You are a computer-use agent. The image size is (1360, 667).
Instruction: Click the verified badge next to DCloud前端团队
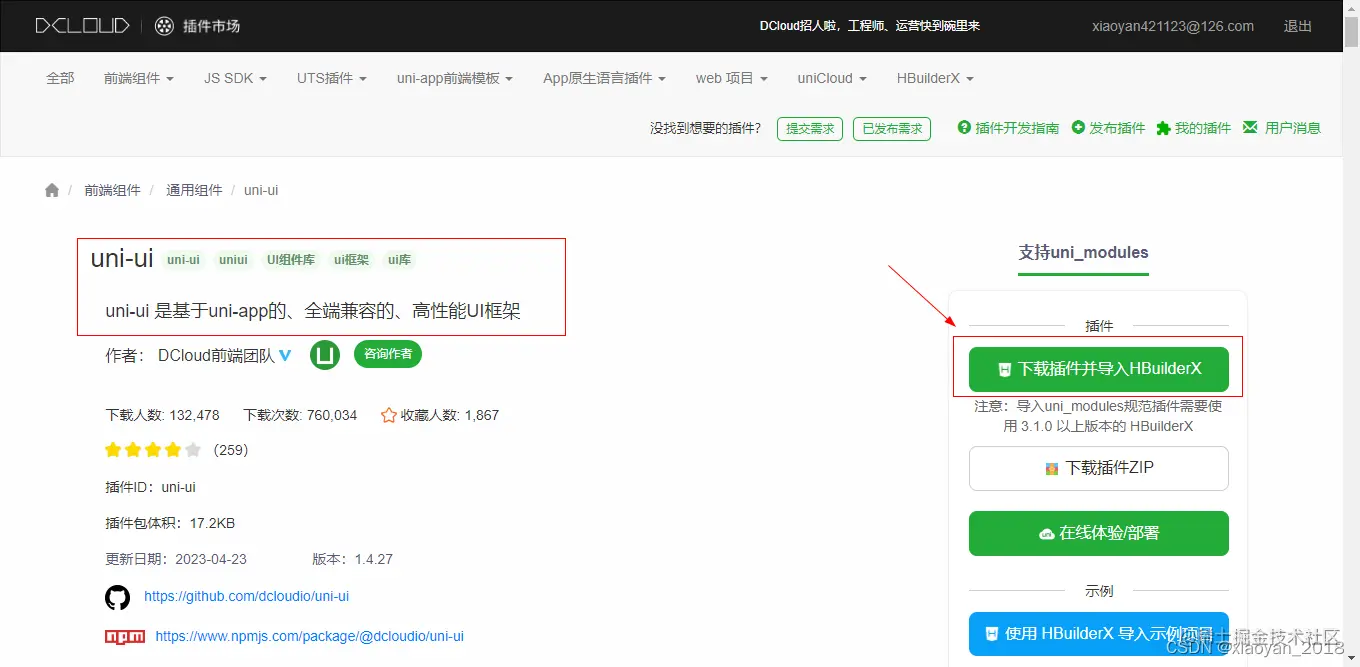285,355
